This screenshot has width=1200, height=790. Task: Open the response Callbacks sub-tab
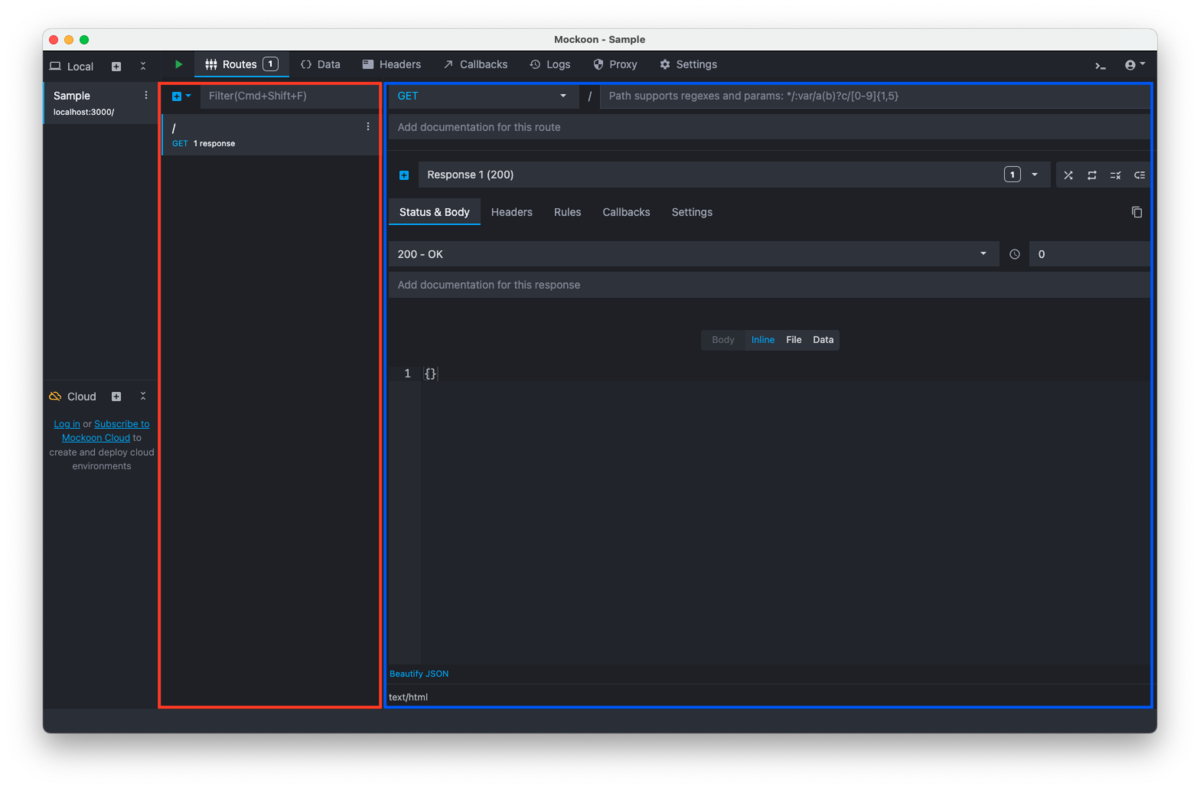[x=626, y=212]
